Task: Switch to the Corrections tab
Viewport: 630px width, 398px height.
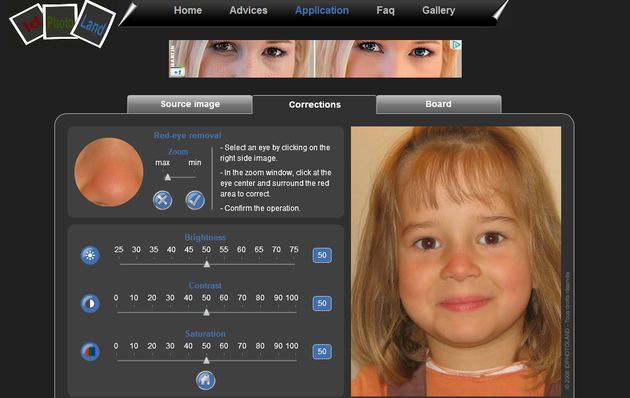Action: pos(315,105)
